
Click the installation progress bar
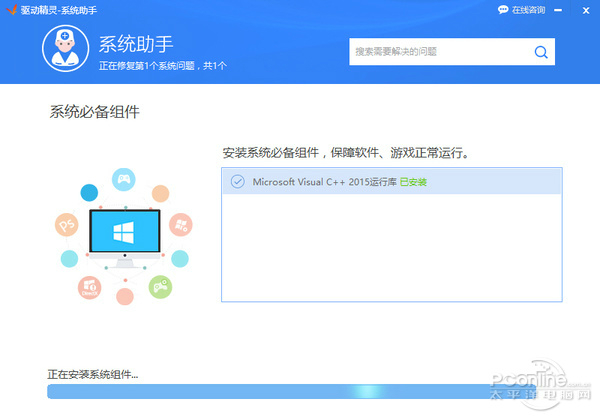tap(291, 391)
